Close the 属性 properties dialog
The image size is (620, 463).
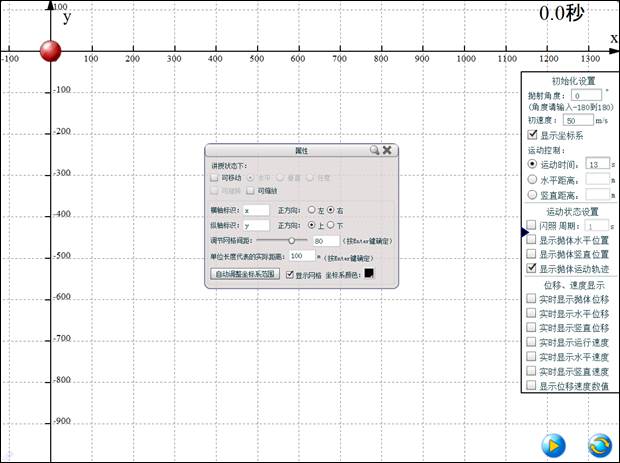pyautogui.click(x=387, y=150)
